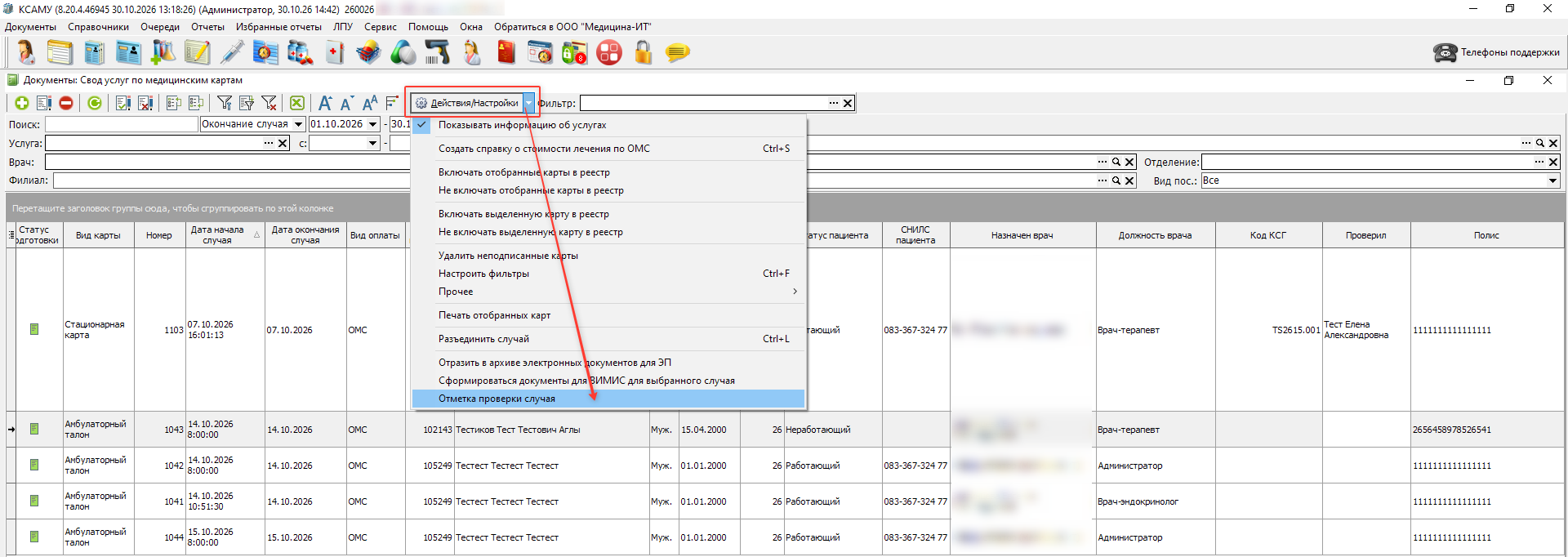
Task: Click the Поиск input field
Action: [122, 124]
